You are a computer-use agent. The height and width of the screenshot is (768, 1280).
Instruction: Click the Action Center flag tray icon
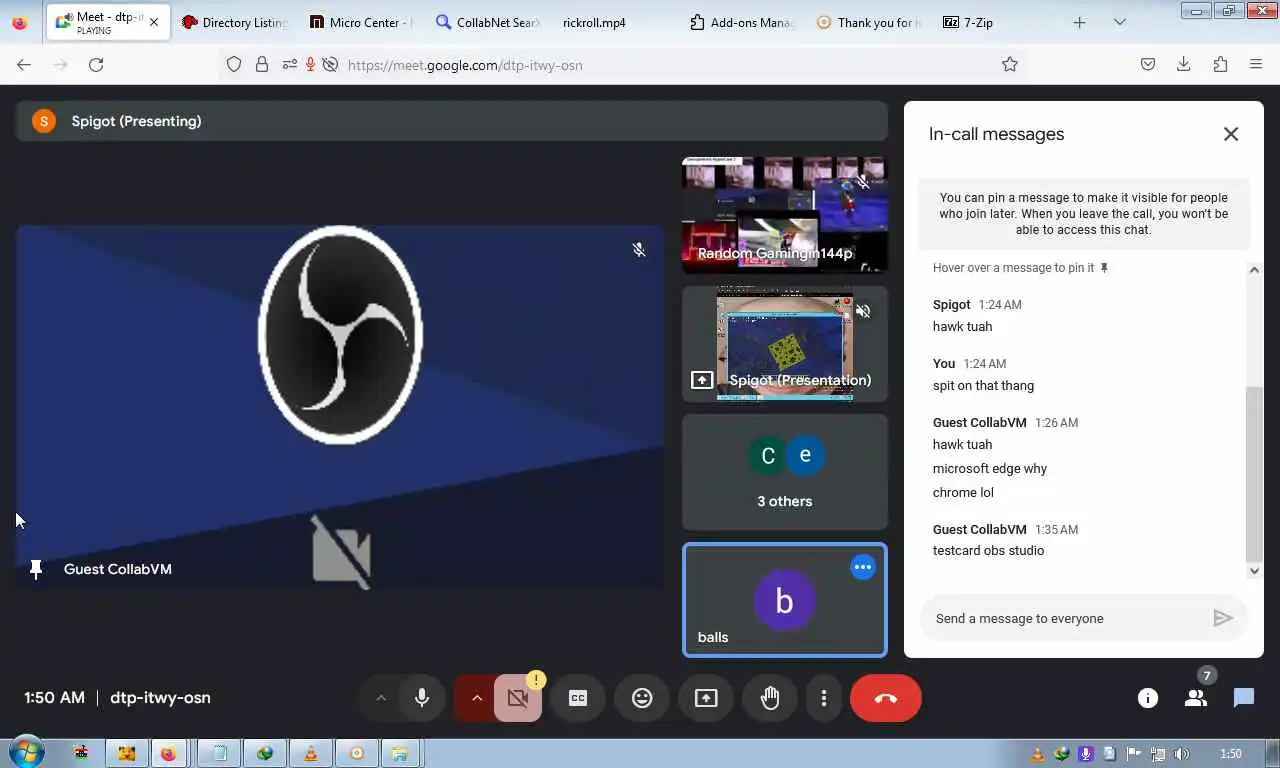tap(1134, 754)
